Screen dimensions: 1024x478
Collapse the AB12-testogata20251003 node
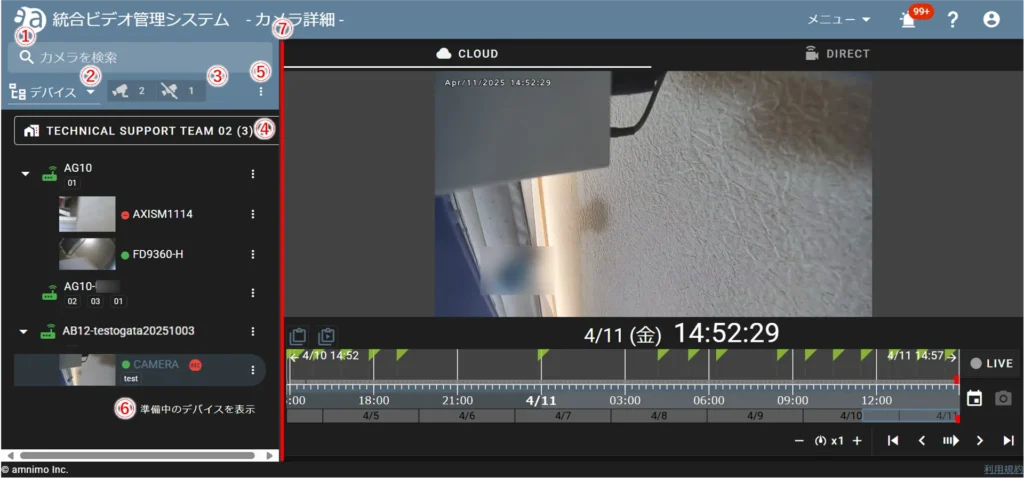[25, 331]
